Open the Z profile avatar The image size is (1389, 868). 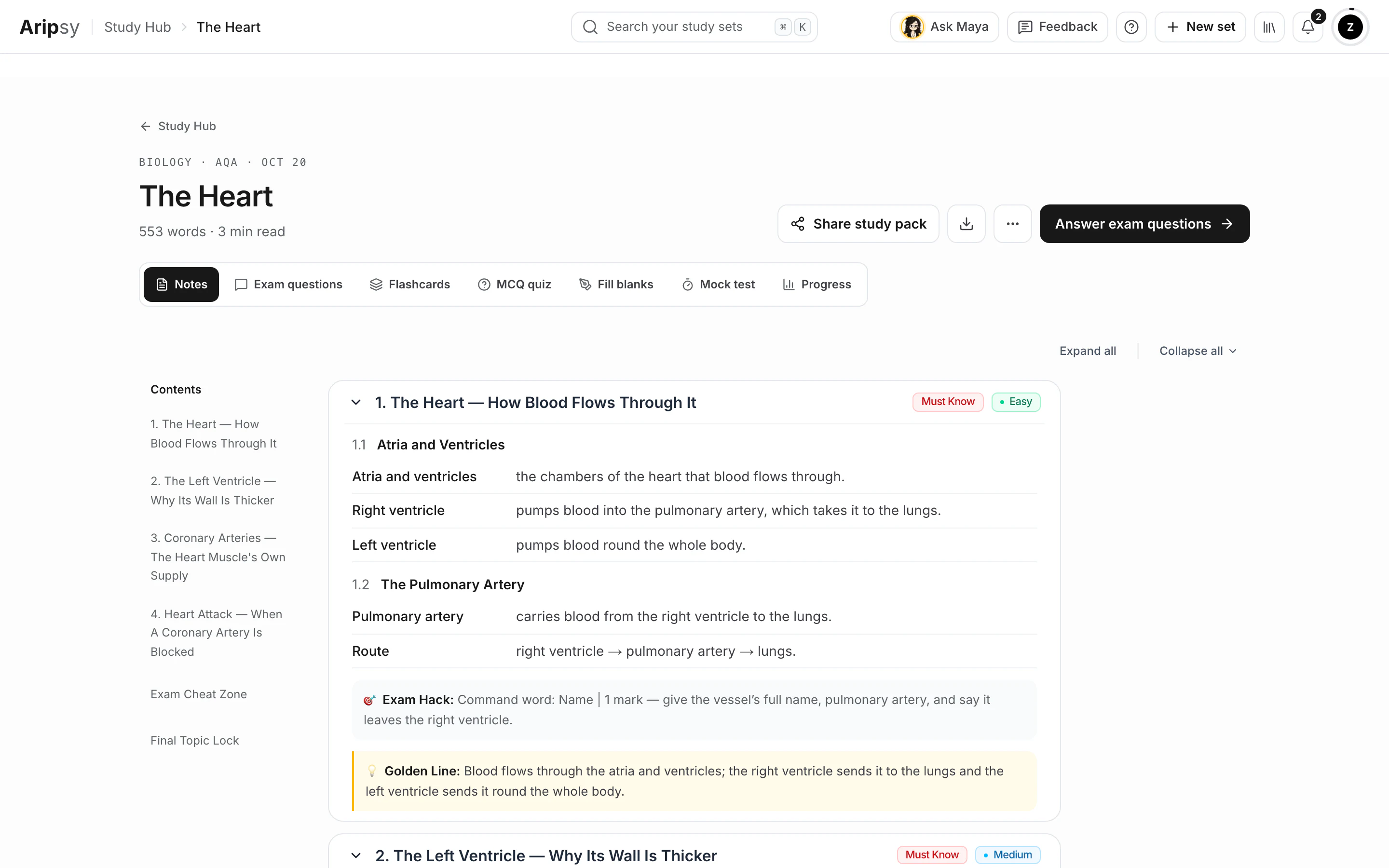(1350, 27)
